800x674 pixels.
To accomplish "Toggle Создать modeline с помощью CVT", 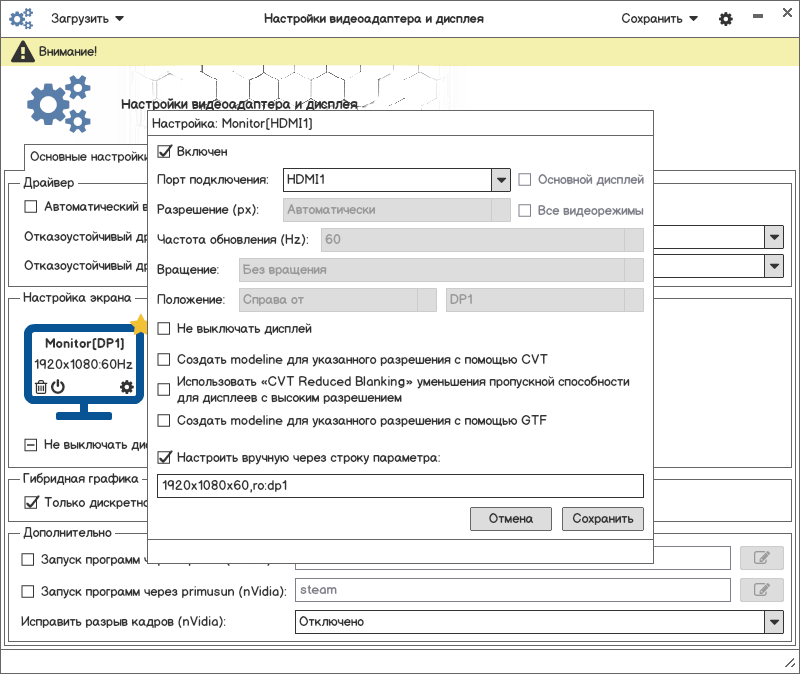I will click(164, 360).
